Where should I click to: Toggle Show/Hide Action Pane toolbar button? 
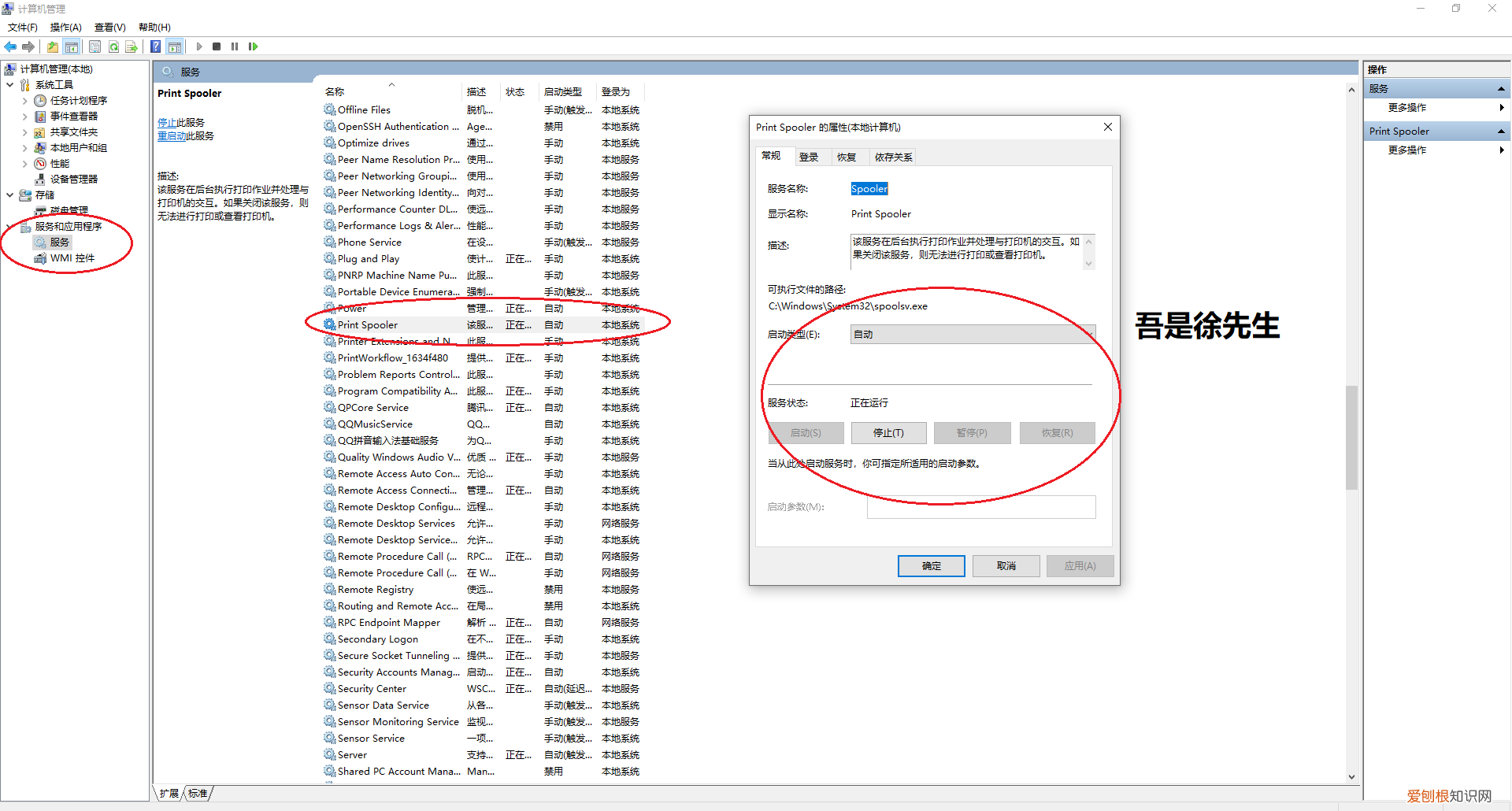click(x=174, y=46)
